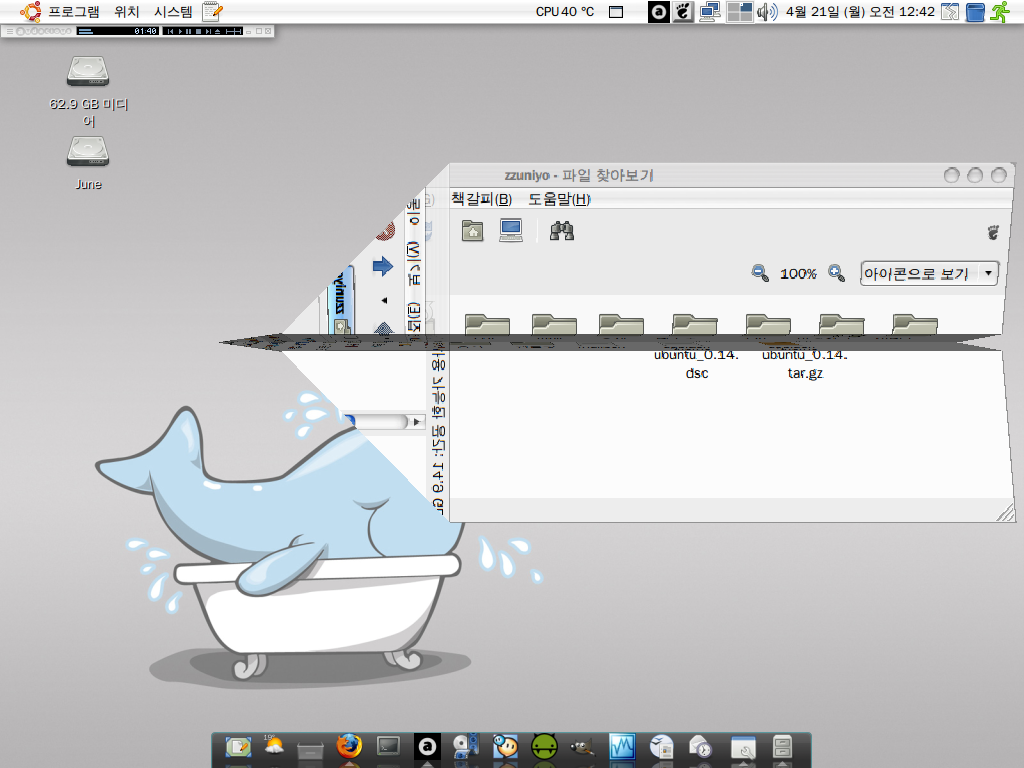Click the seek bar in Audacious player
This screenshot has width=1024, height=768.
pyautogui.click(x=234, y=31)
